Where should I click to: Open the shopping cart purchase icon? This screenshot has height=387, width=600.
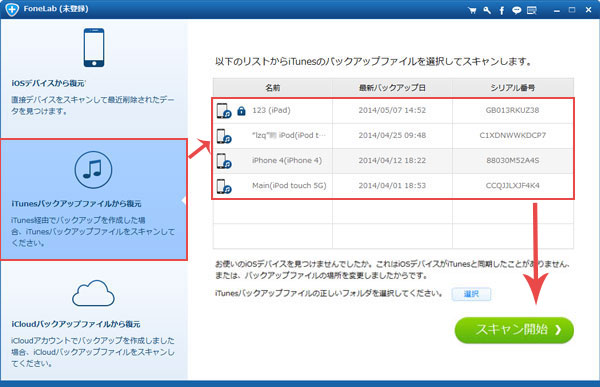(x=472, y=10)
